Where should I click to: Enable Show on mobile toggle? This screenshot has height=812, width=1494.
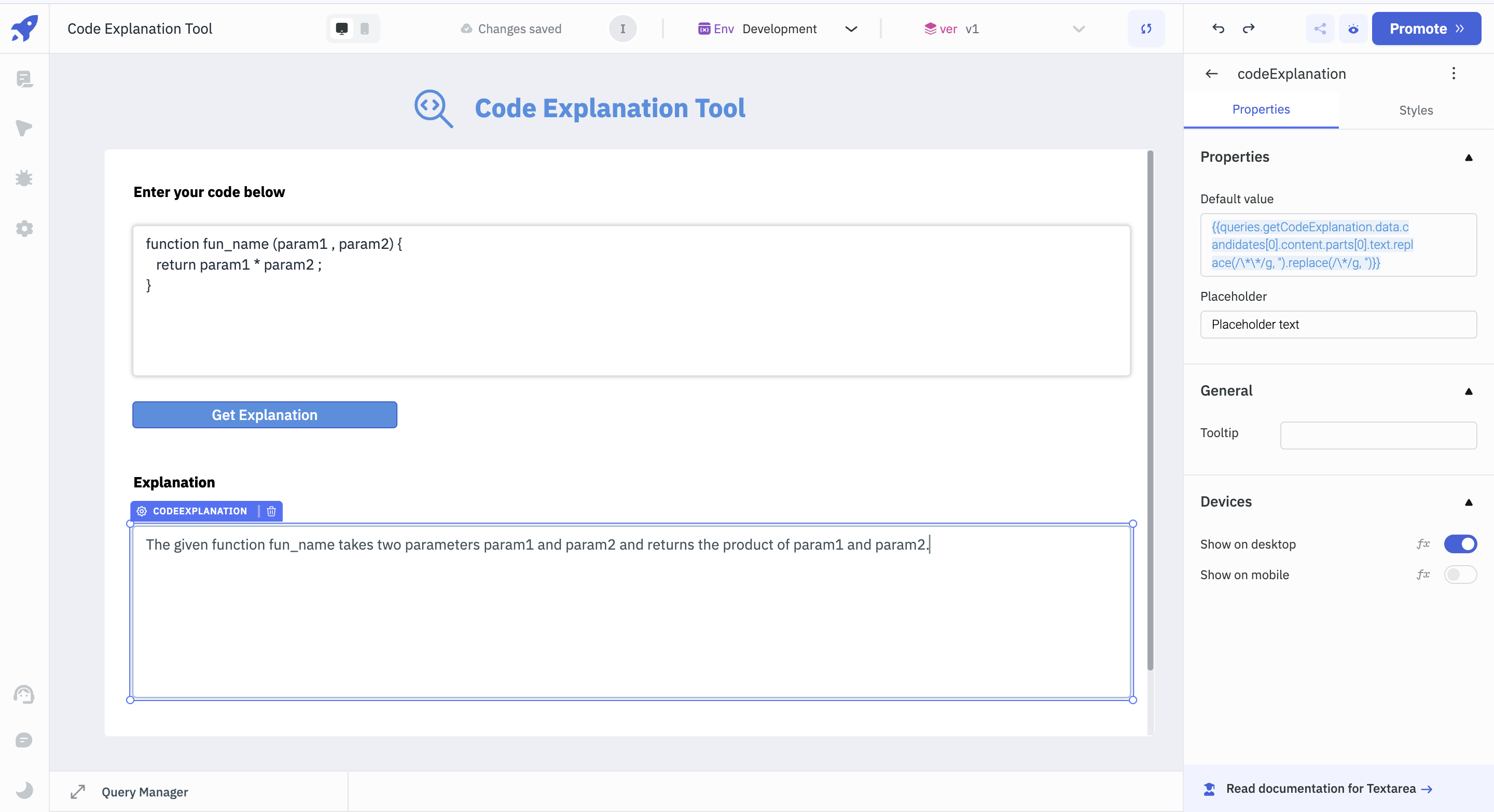pos(1460,575)
